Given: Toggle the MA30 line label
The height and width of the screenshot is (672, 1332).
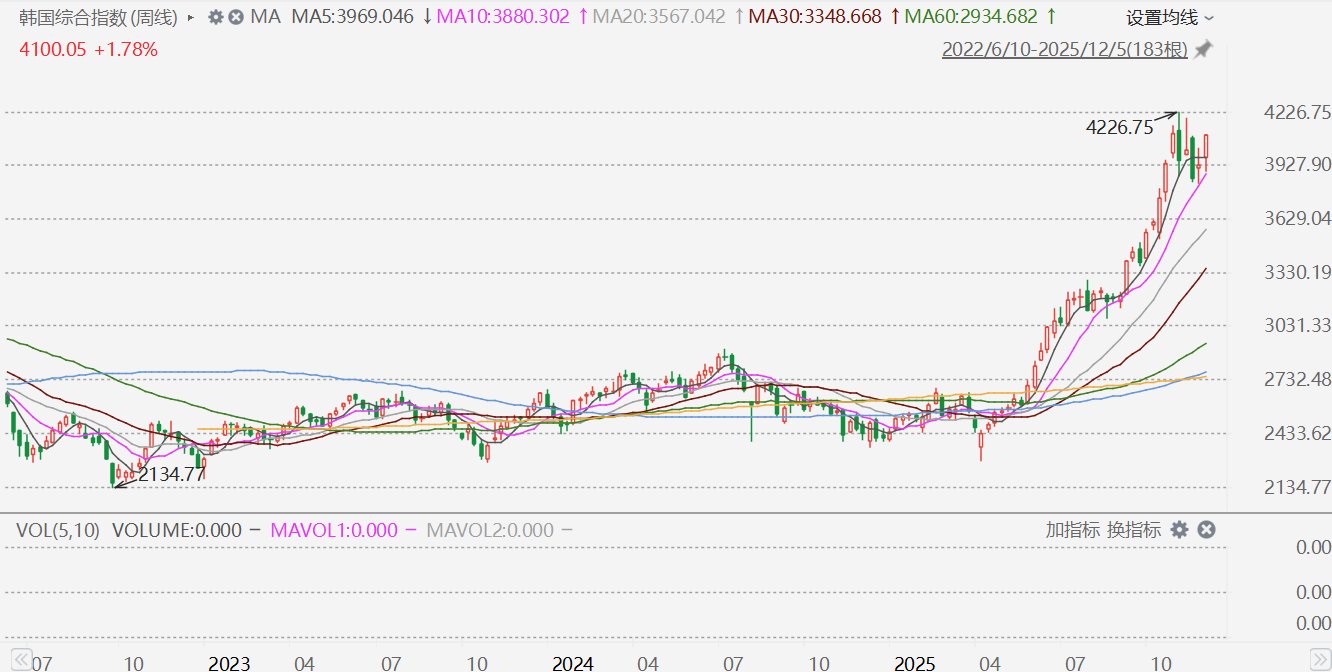Looking at the screenshot, I should (815, 17).
